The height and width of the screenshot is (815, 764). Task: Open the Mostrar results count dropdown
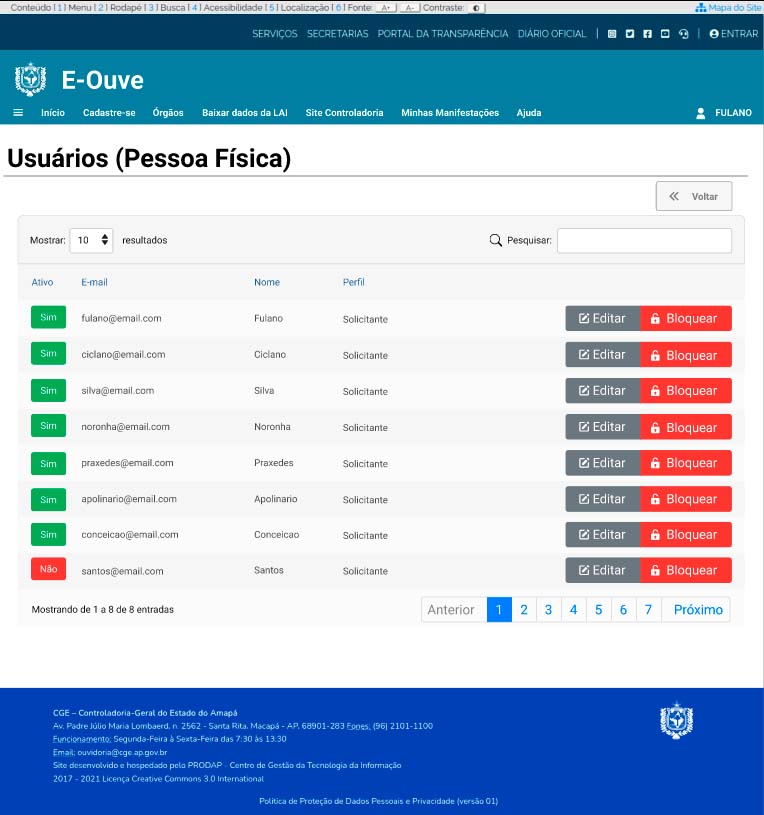click(x=91, y=240)
